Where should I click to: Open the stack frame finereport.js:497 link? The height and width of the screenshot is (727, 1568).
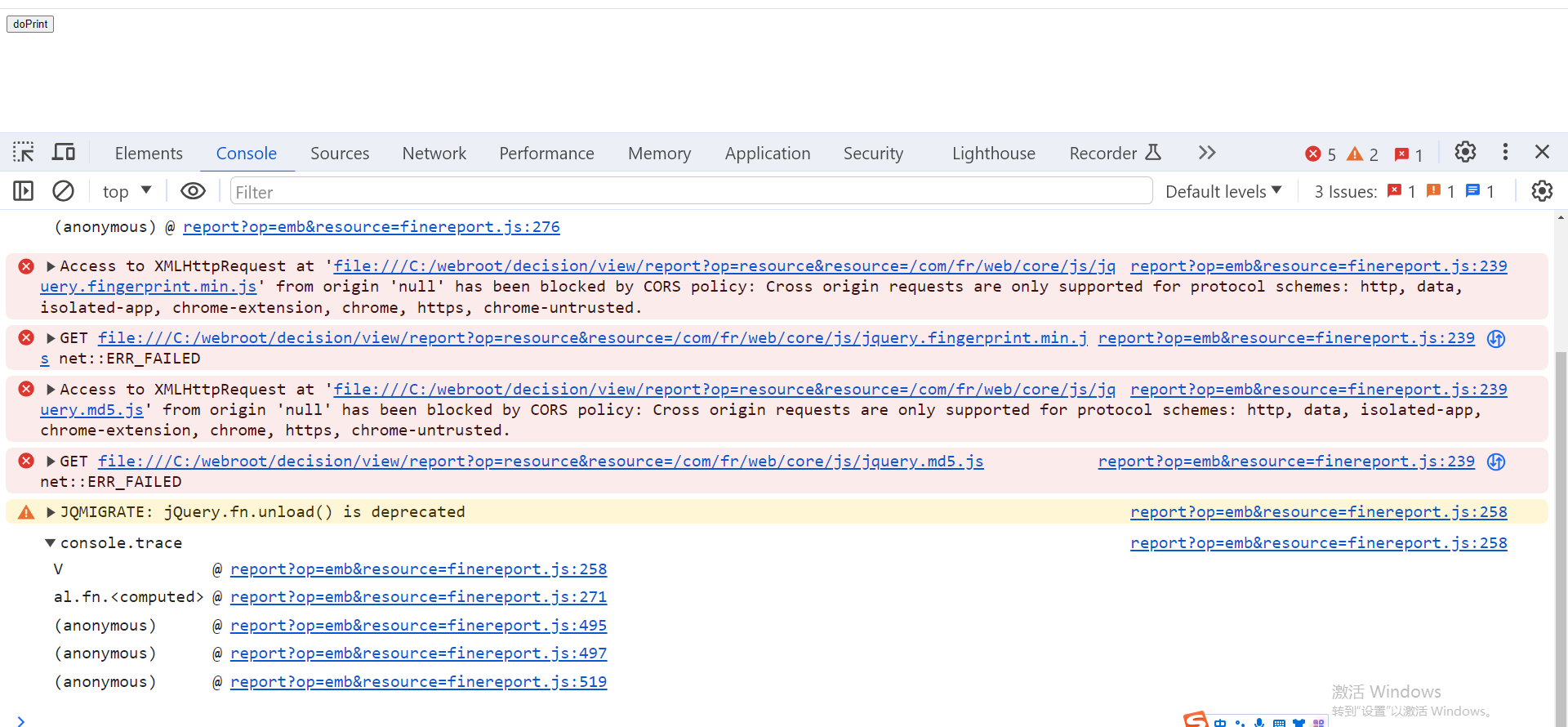tap(419, 653)
